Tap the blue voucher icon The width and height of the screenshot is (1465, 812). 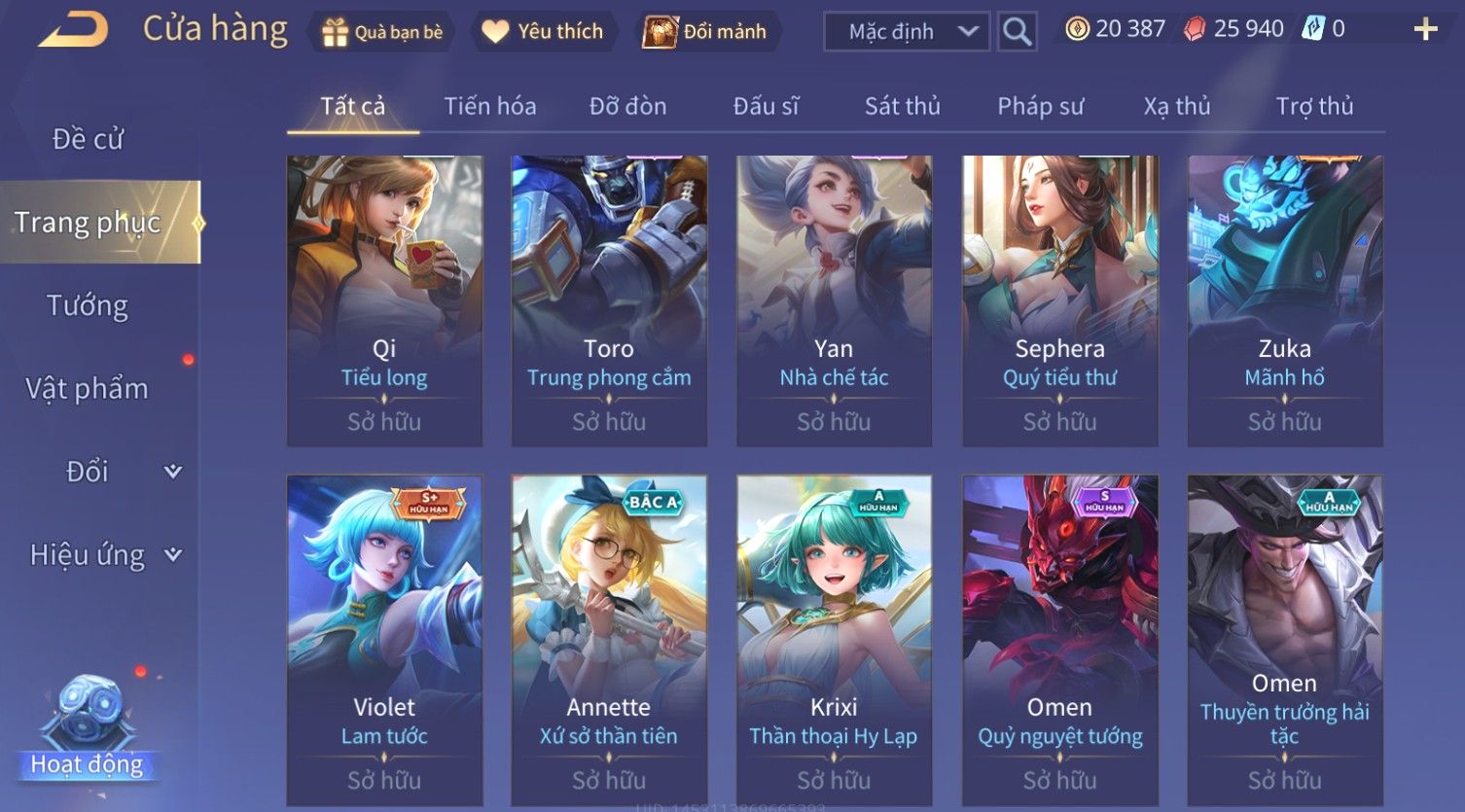[1314, 29]
